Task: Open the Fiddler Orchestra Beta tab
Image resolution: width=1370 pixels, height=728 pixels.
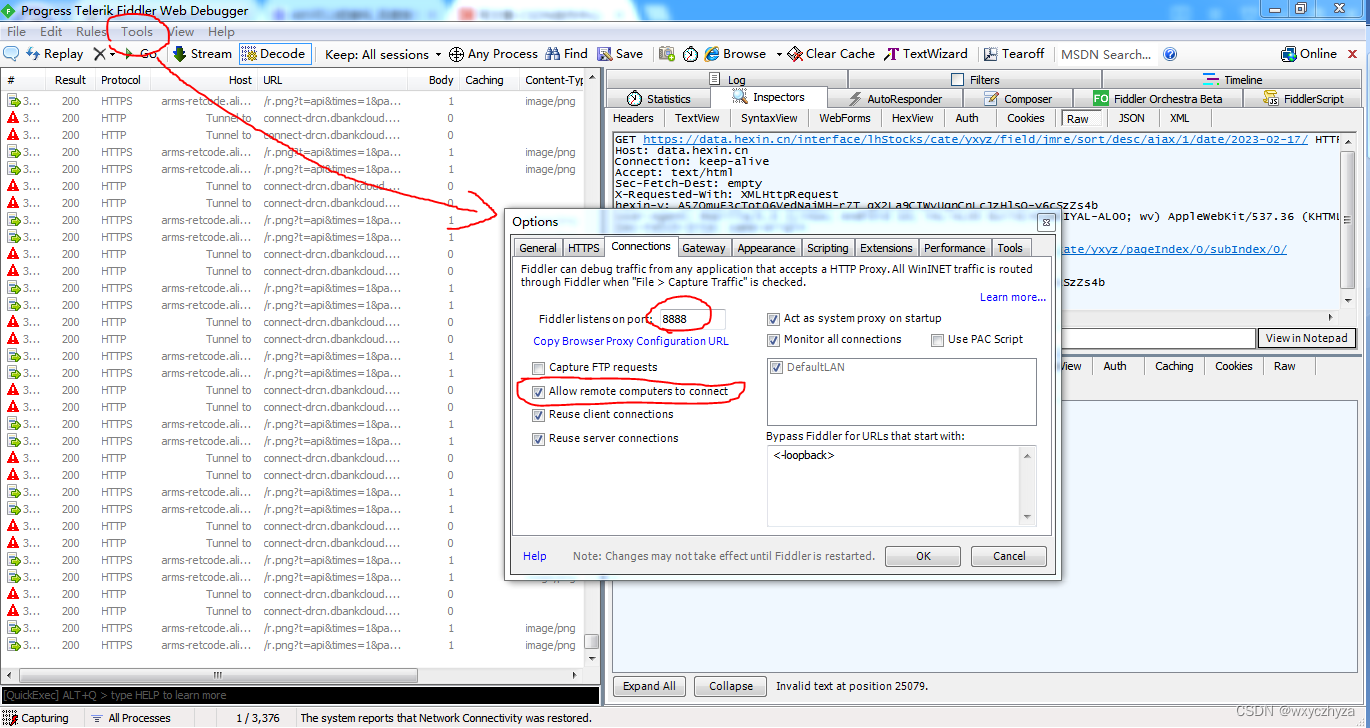Action: pyautogui.click(x=1158, y=98)
